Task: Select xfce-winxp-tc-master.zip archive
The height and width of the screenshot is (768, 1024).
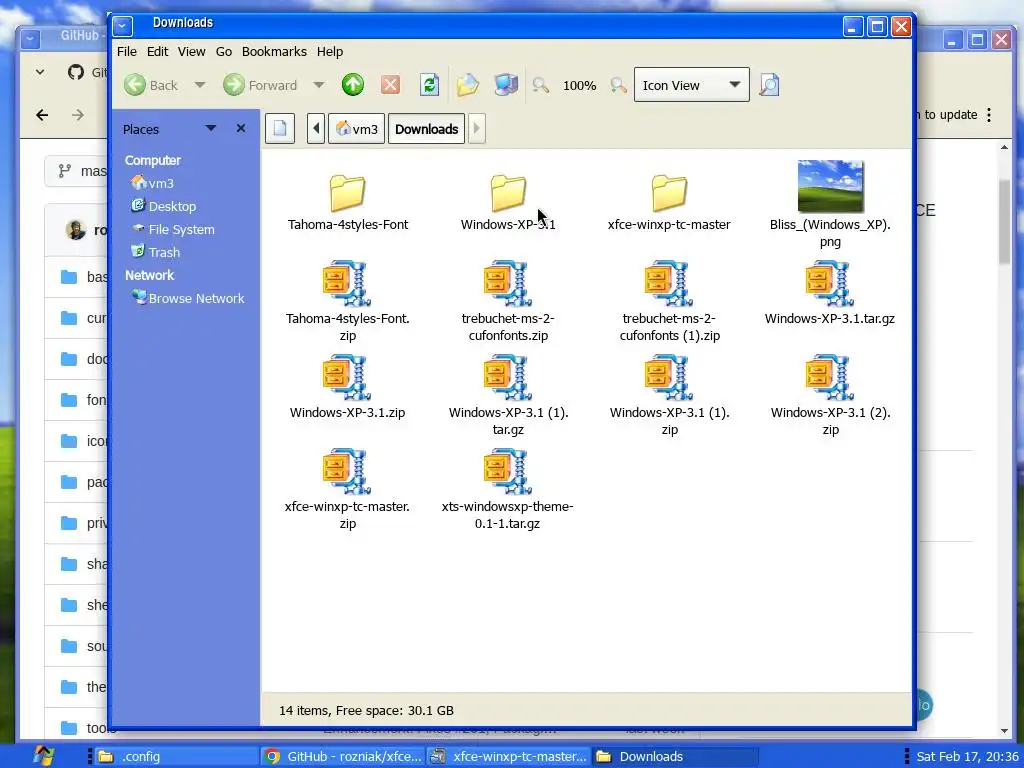Action: pyautogui.click(x=347, y=490)
